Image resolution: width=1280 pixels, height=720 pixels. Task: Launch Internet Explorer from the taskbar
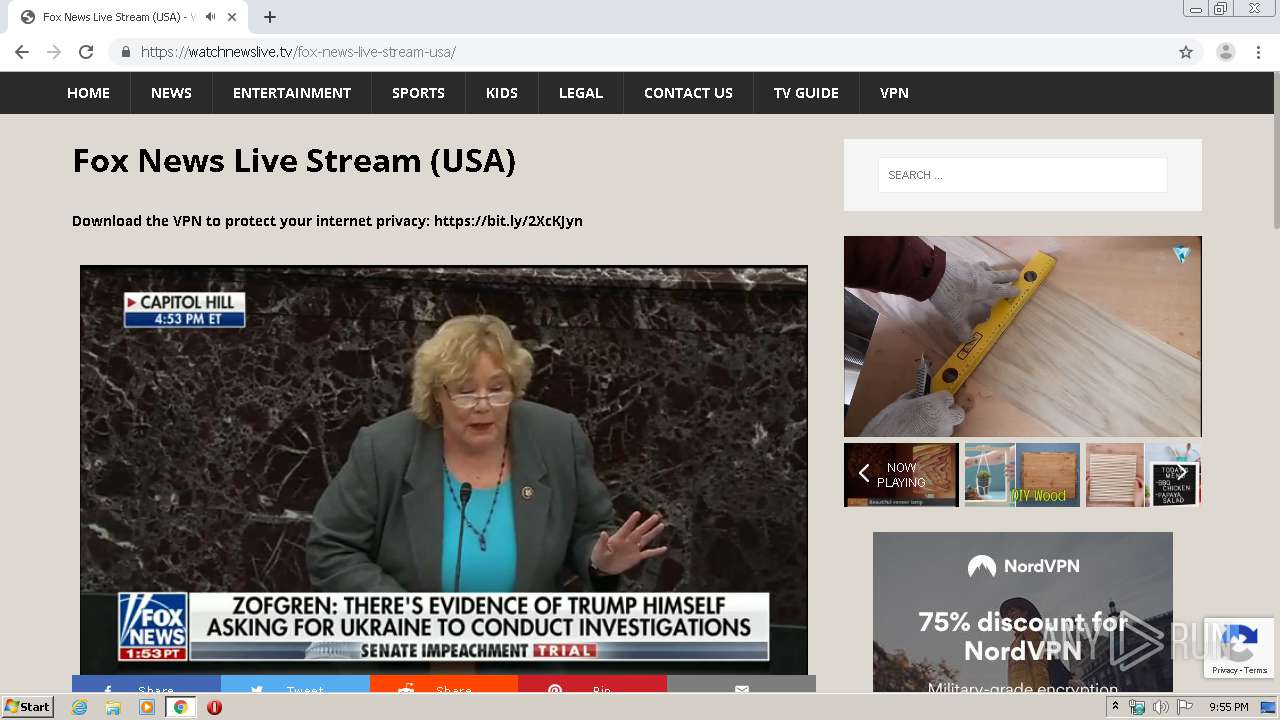coord(79,707)
